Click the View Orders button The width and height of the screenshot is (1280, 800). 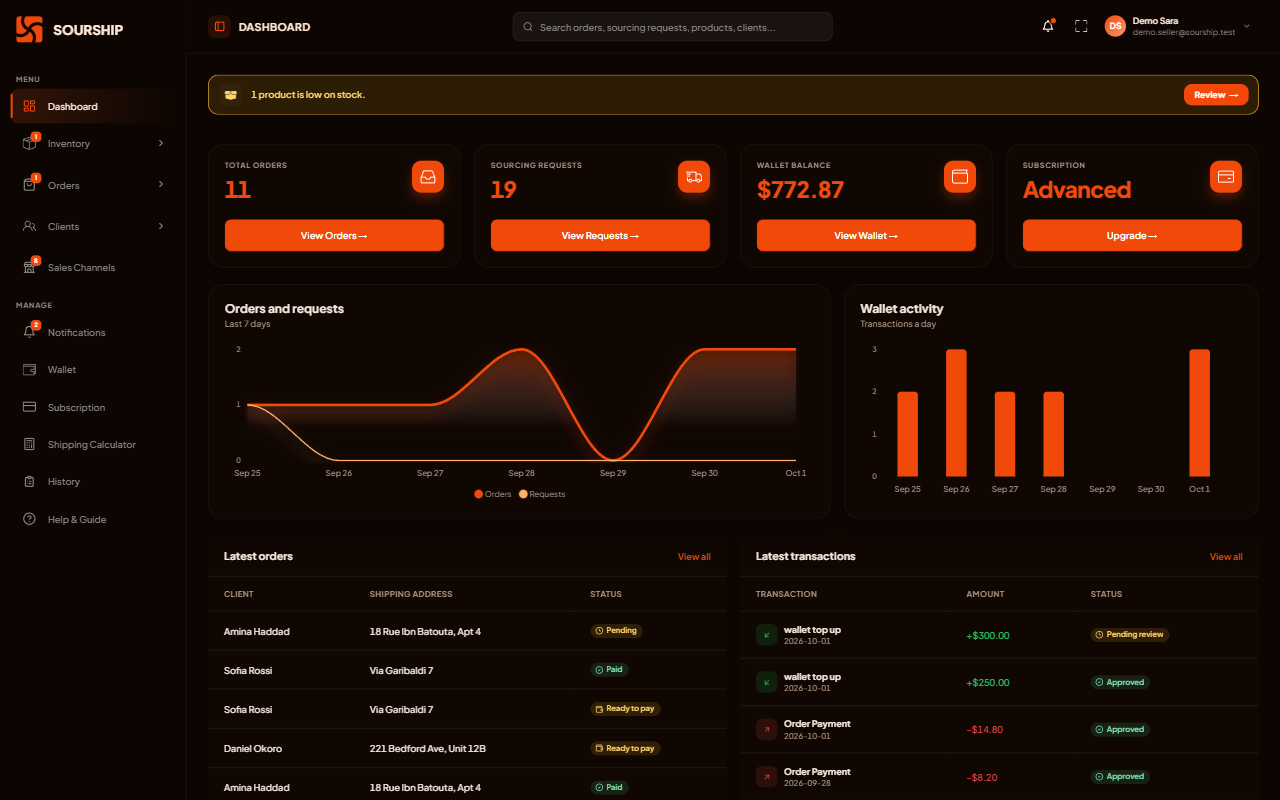tap(334, 236)
